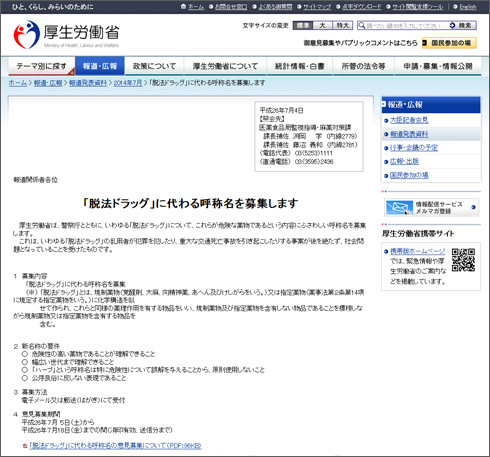Click the house icon beside ホーム
The image size is (490, 457).
pos(183,7)
